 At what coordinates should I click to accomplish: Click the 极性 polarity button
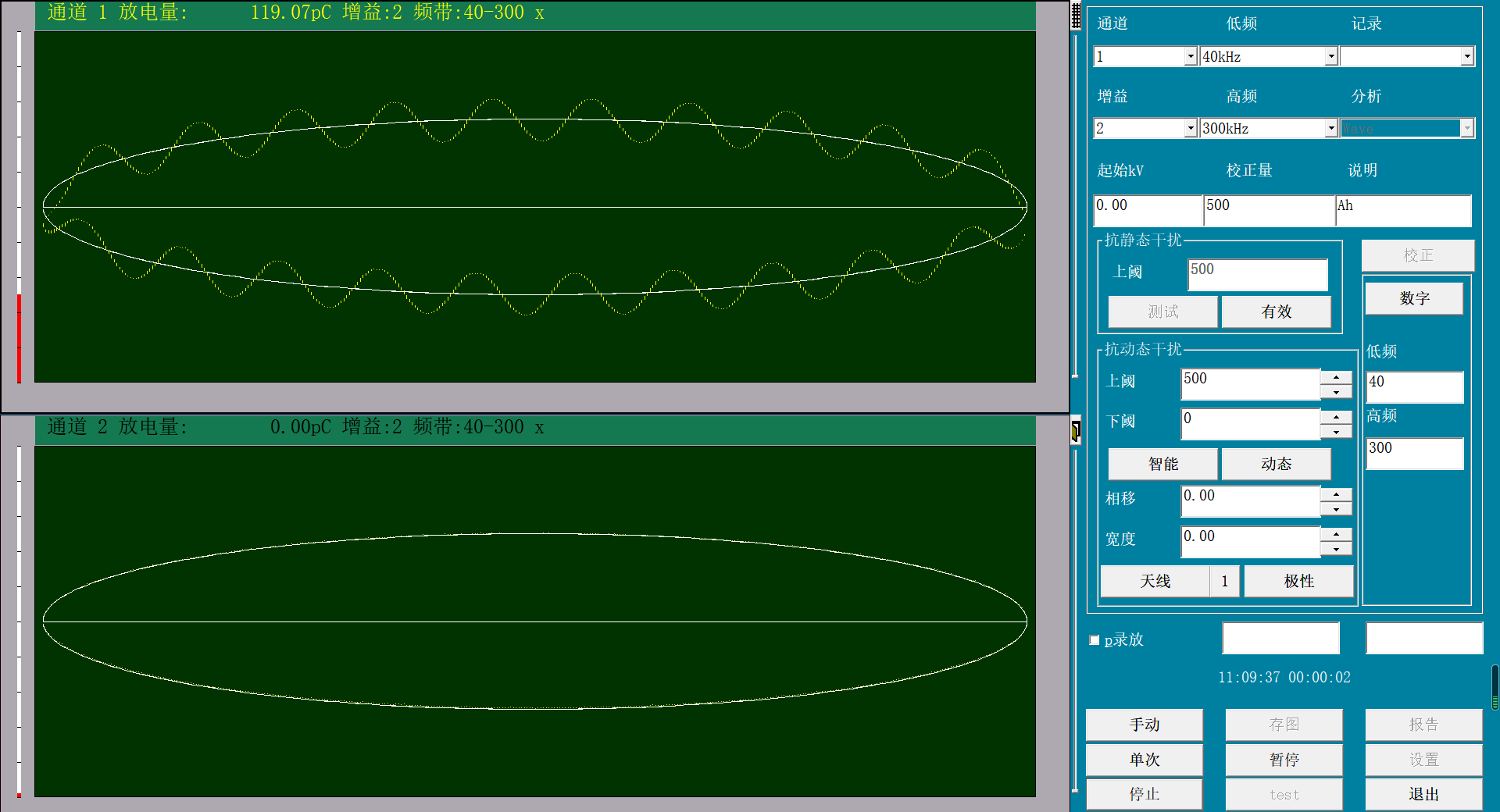coord(1298,581)
